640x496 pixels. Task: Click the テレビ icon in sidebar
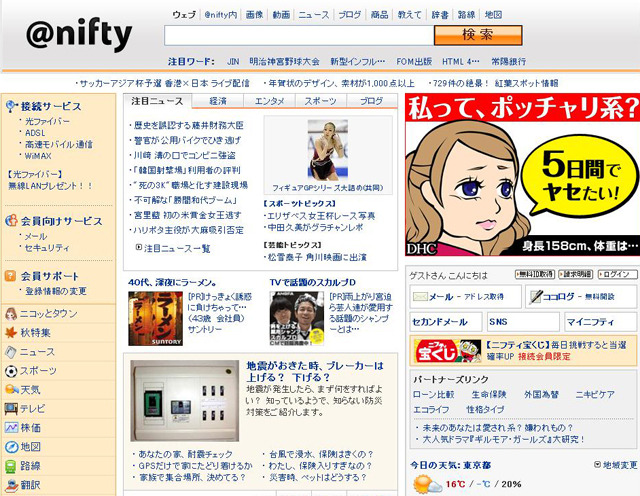coord(9,408)
